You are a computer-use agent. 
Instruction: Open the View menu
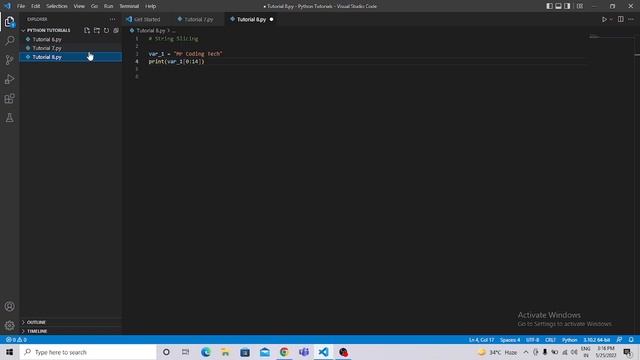point(79,6)
